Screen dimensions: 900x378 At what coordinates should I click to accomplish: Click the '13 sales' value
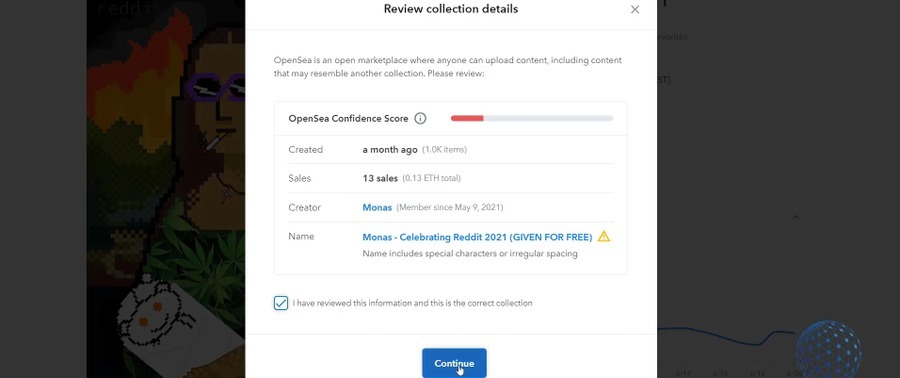point(380,178)
